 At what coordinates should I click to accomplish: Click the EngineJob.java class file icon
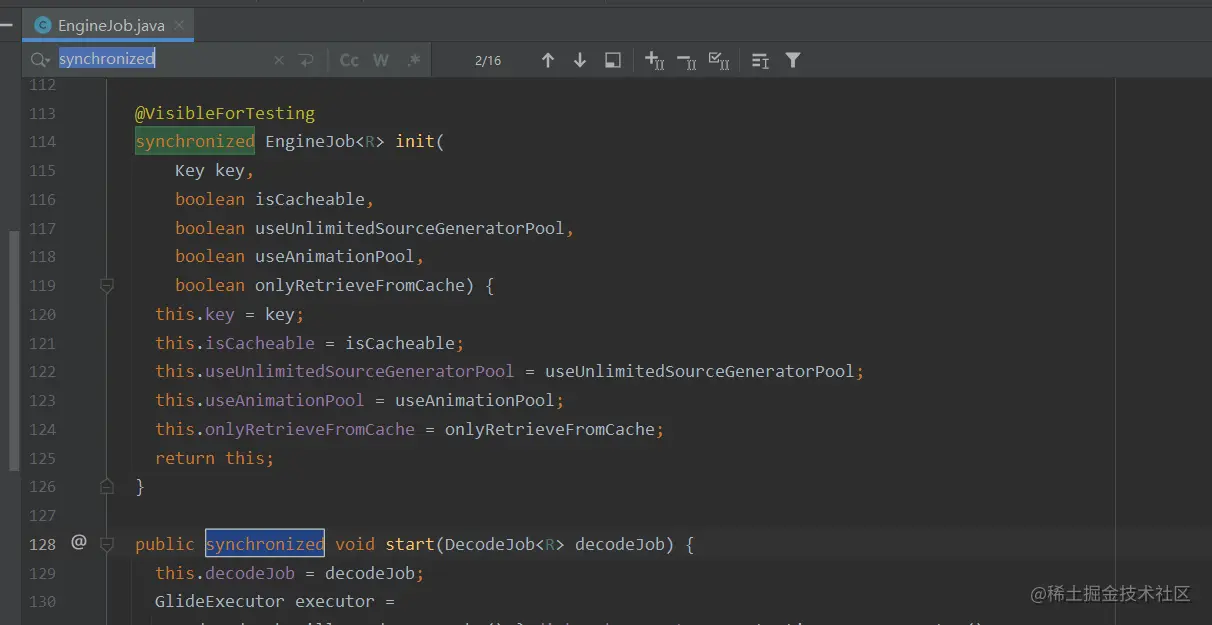click(42, 25)
